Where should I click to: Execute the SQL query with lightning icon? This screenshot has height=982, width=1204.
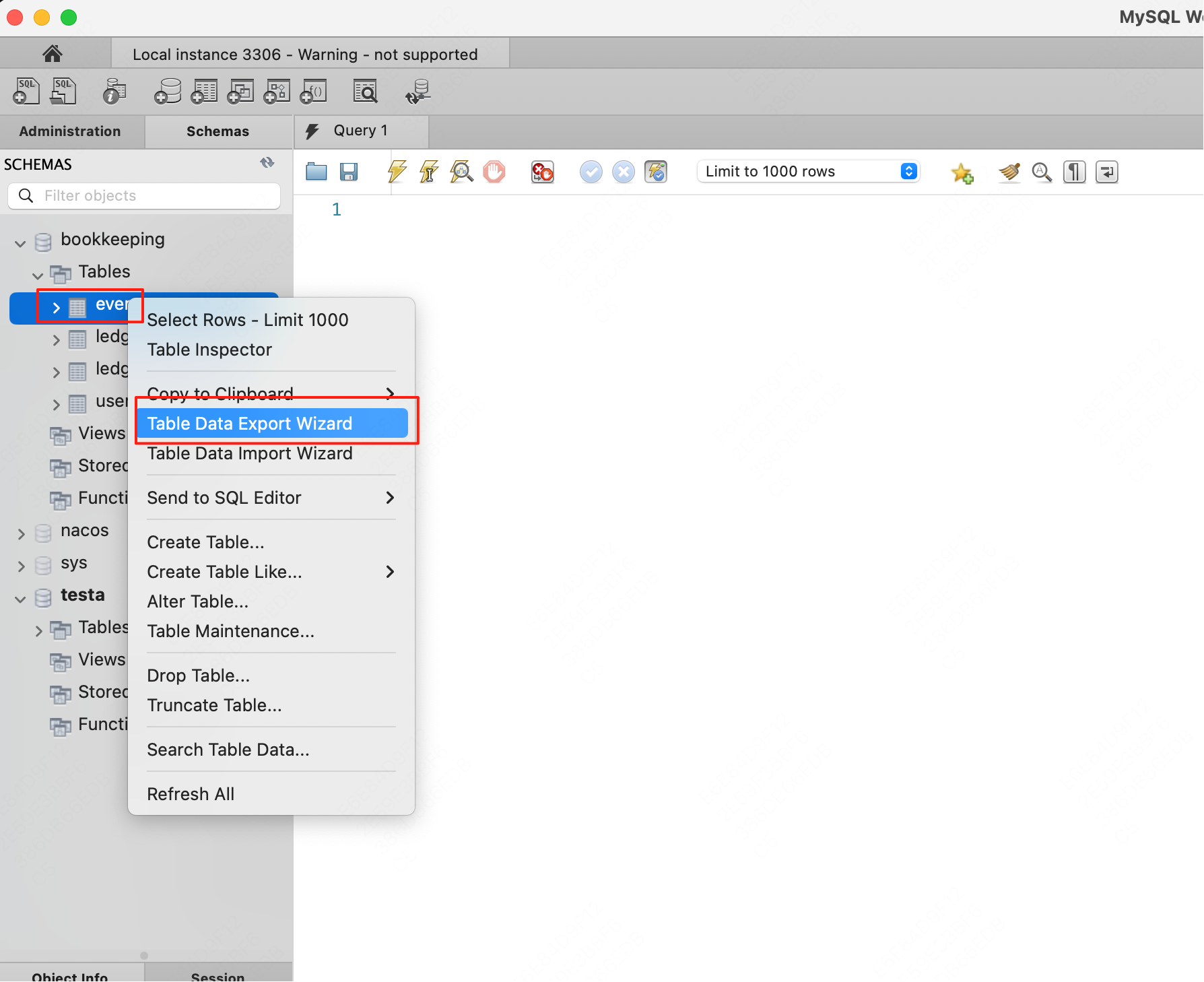point(397,172)
